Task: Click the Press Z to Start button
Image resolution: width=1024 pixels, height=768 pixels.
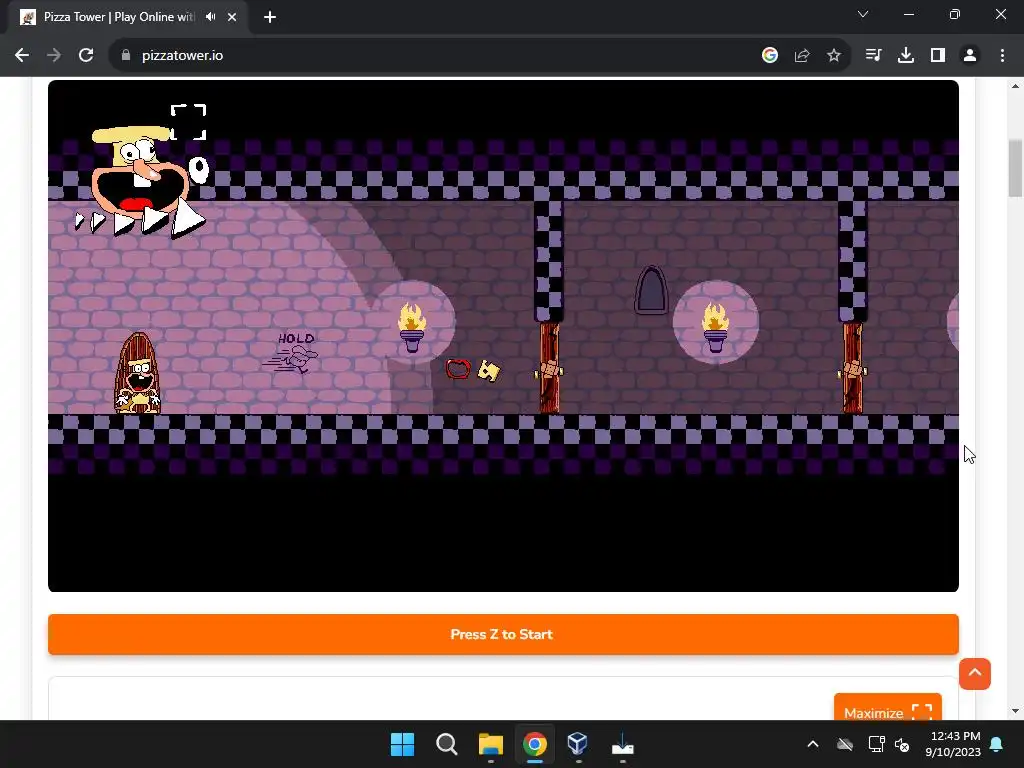Action: tap(503, 634)
